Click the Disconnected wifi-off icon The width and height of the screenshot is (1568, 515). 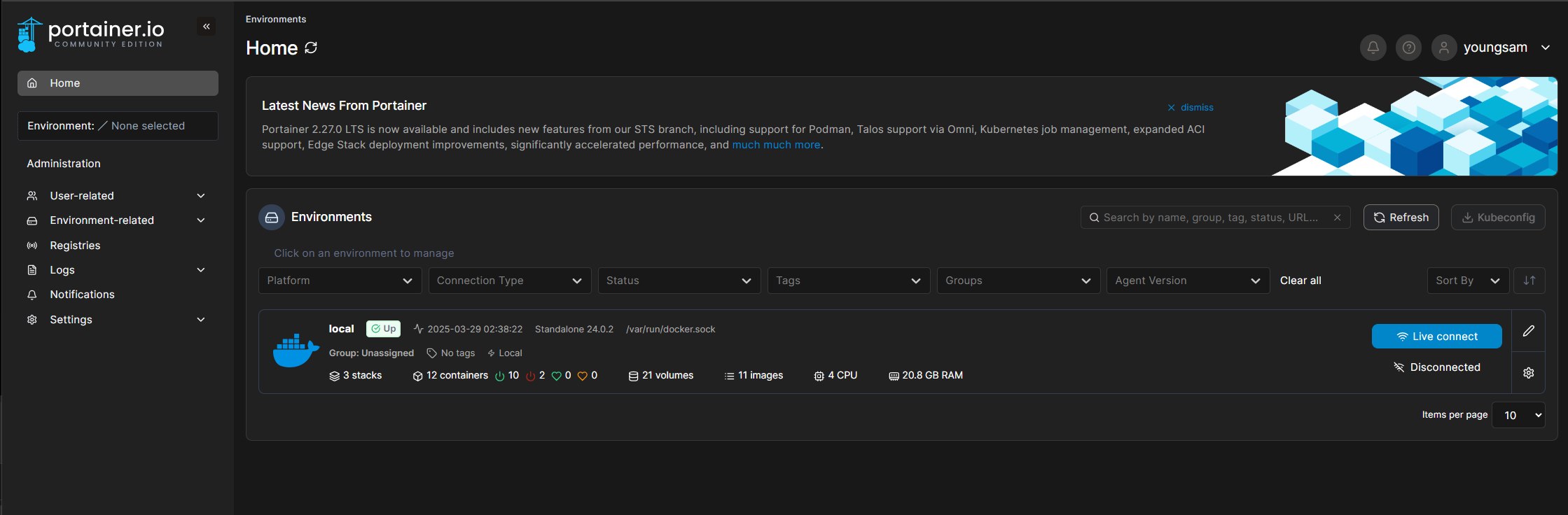tap(1399, 367)
